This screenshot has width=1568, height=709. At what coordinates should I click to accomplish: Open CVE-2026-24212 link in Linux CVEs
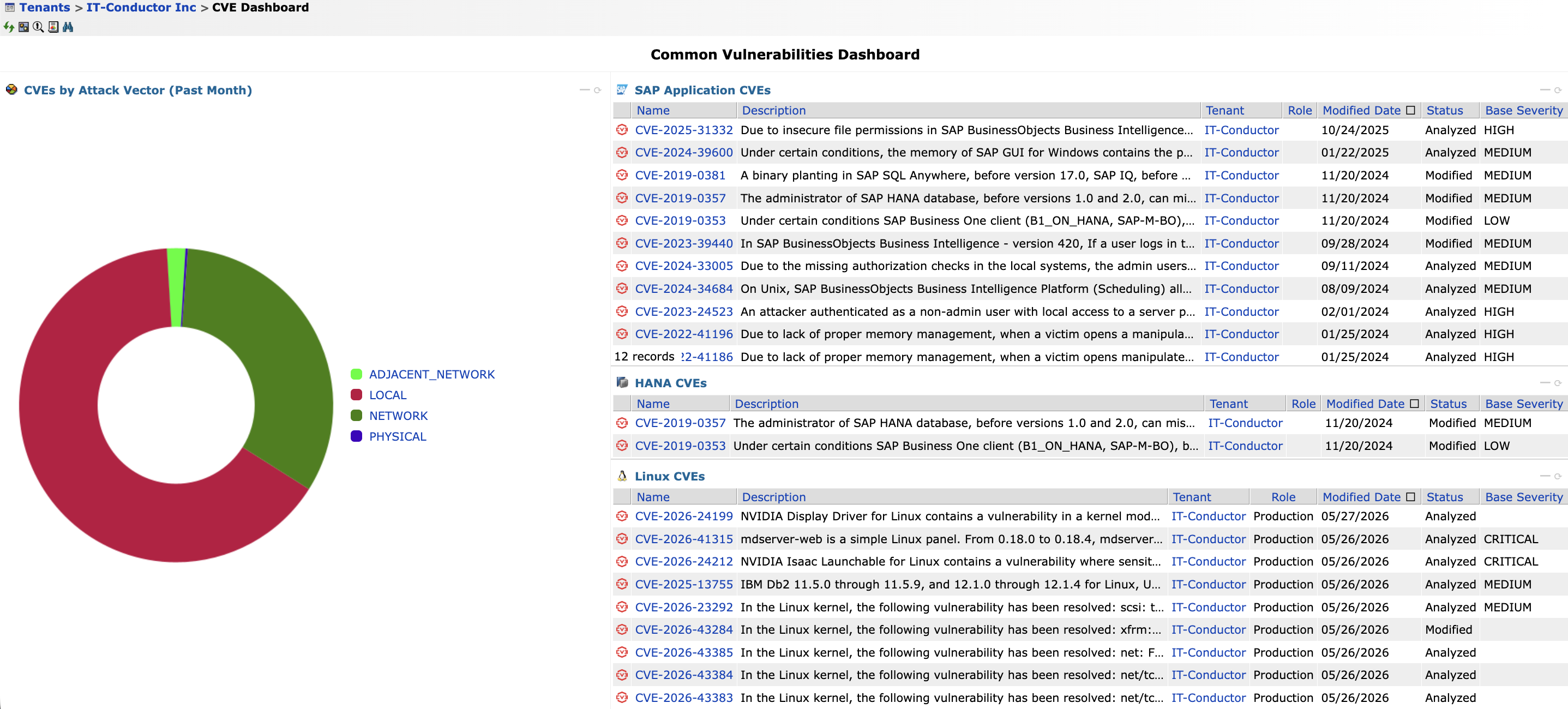pyautogui.click(x=683, y=561)
